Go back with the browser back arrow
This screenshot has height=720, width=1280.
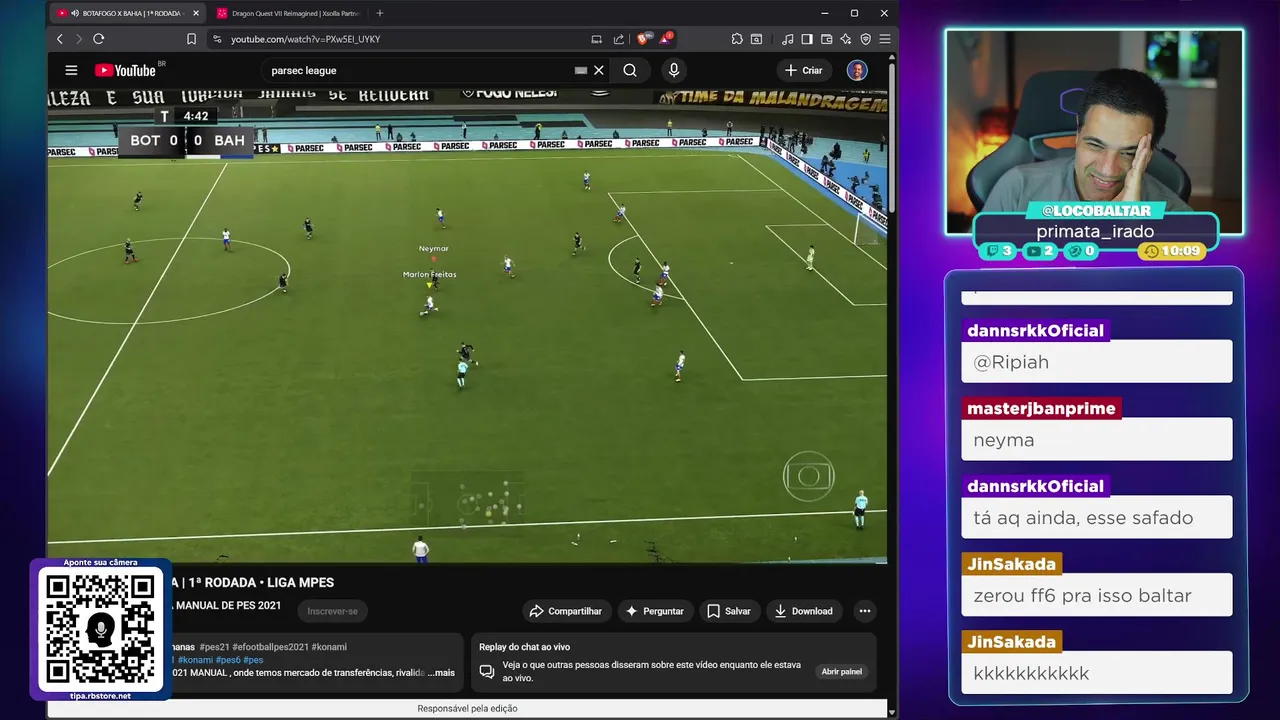click(59, 39)
